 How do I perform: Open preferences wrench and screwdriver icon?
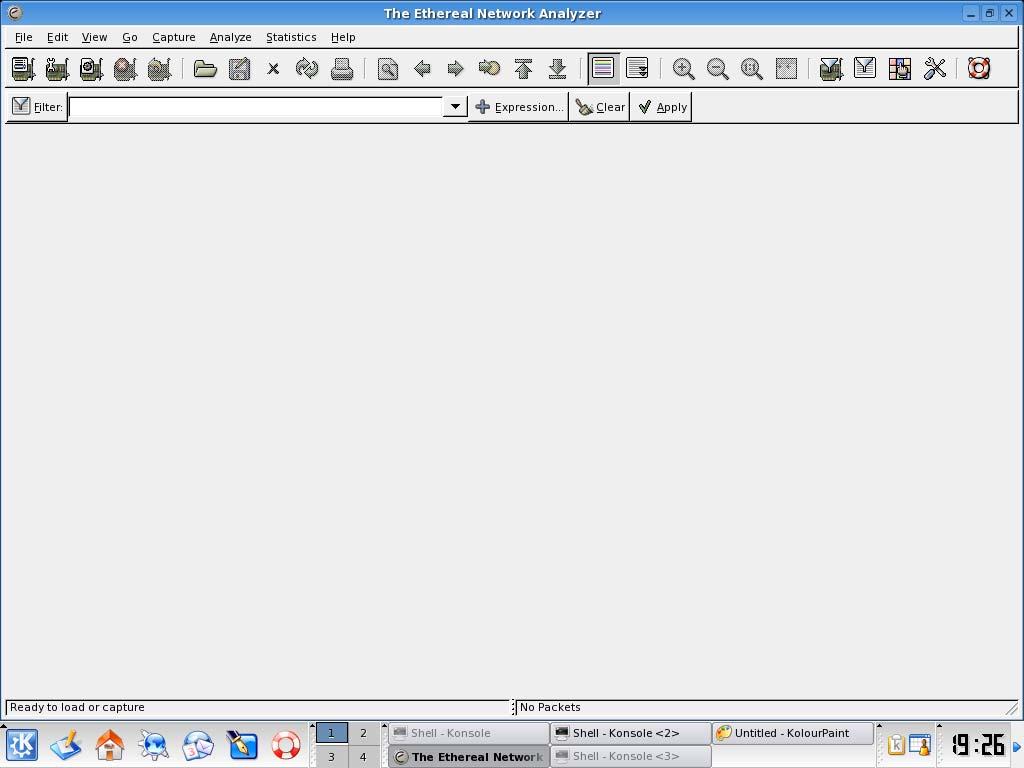(x=935, y=69)
